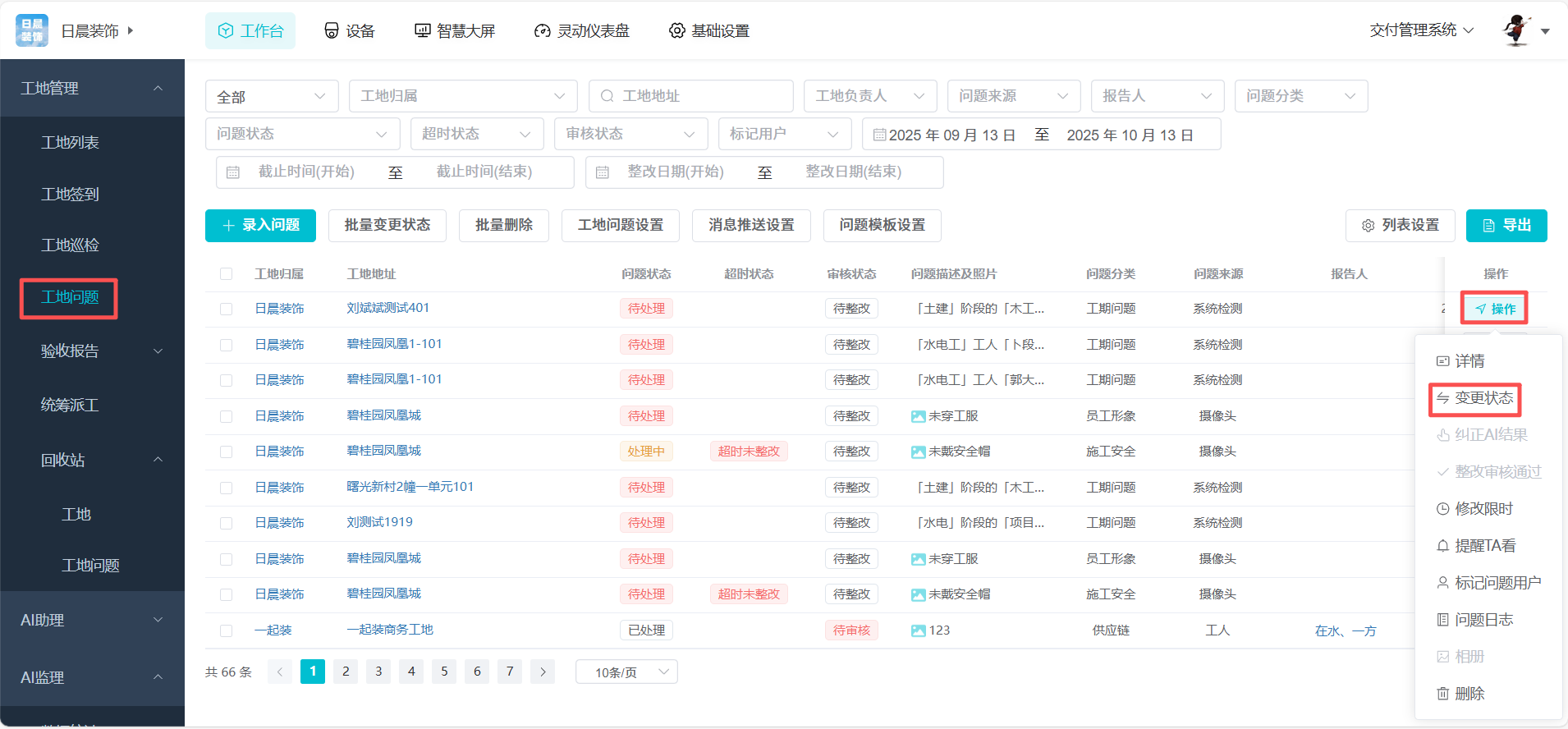Click the clock icon beside 修改限时
Image resolution: width=1568 pixels, height=729 pixels.
point(1442,509)
